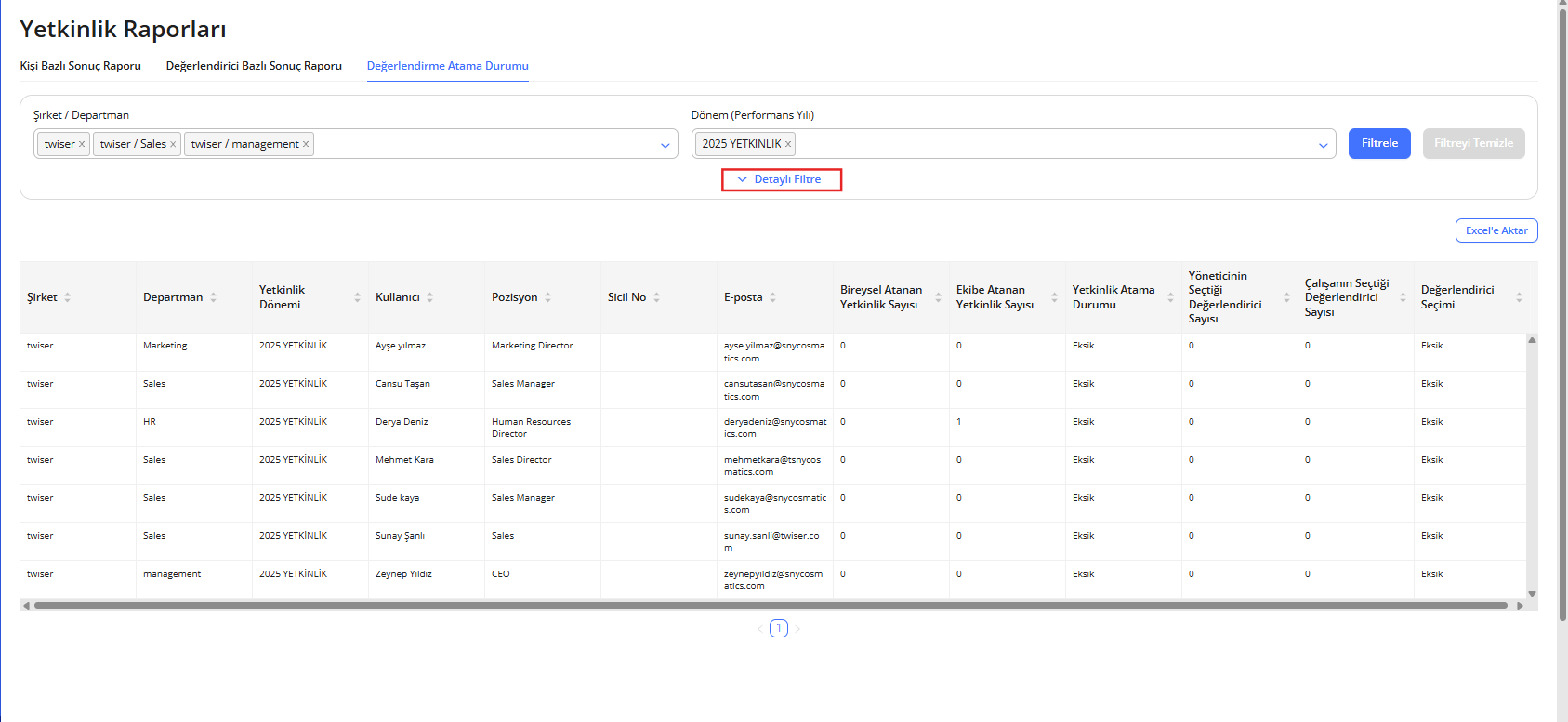
Task: Sort table by Şirket column icon
Action: (x=68, y=297)
